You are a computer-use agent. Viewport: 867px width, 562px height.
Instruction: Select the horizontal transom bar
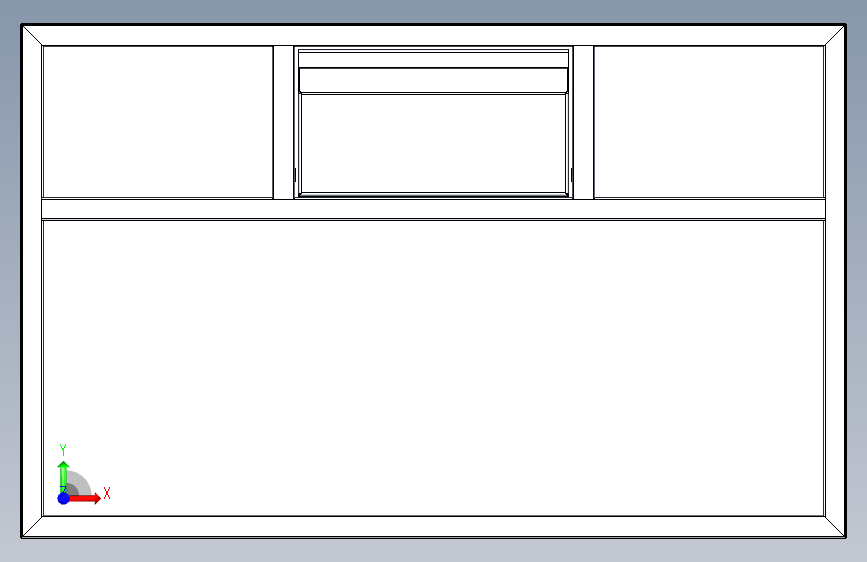(x=434, y=209)
